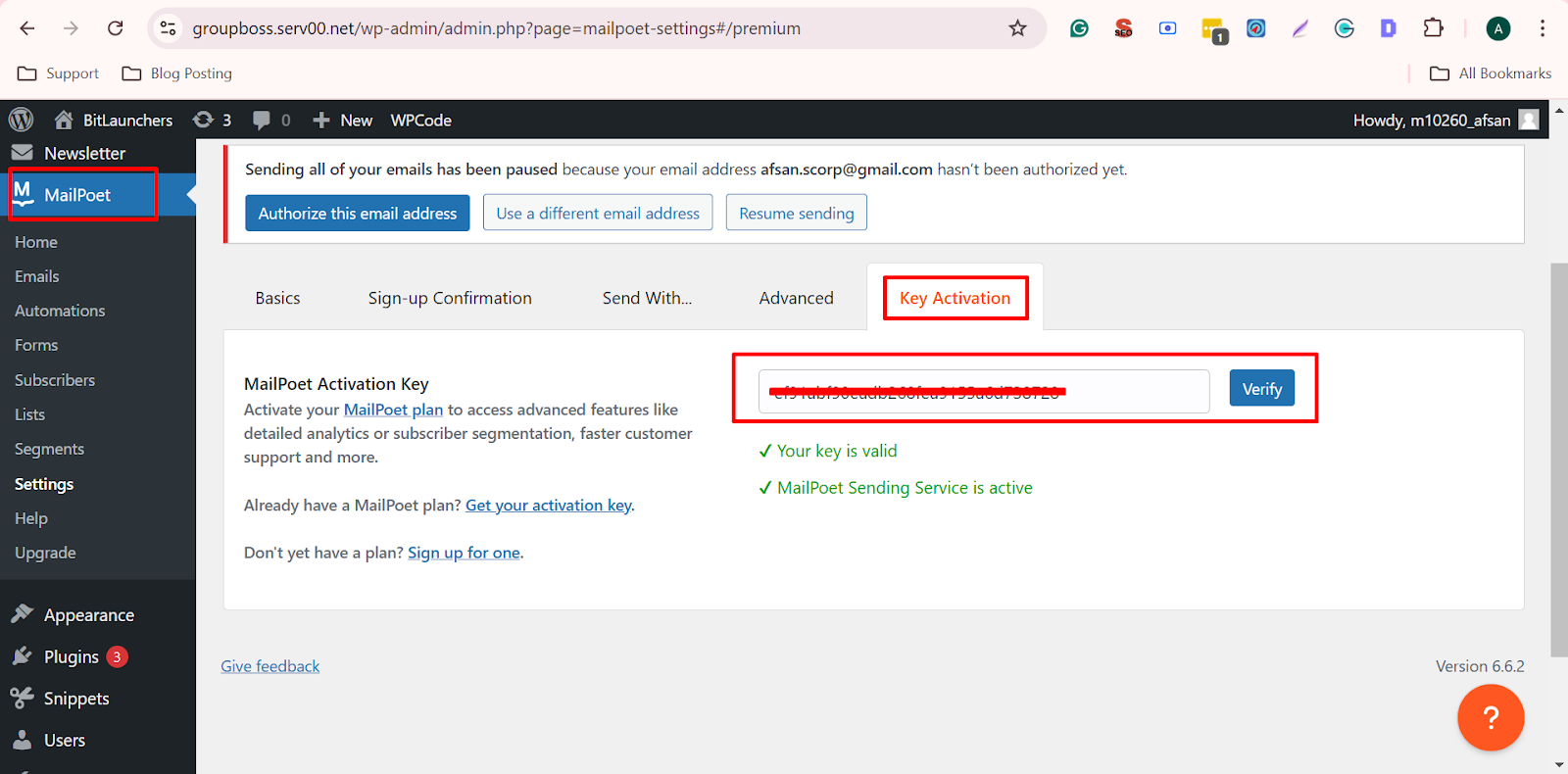Click into the activation key field

click(984, 391)
